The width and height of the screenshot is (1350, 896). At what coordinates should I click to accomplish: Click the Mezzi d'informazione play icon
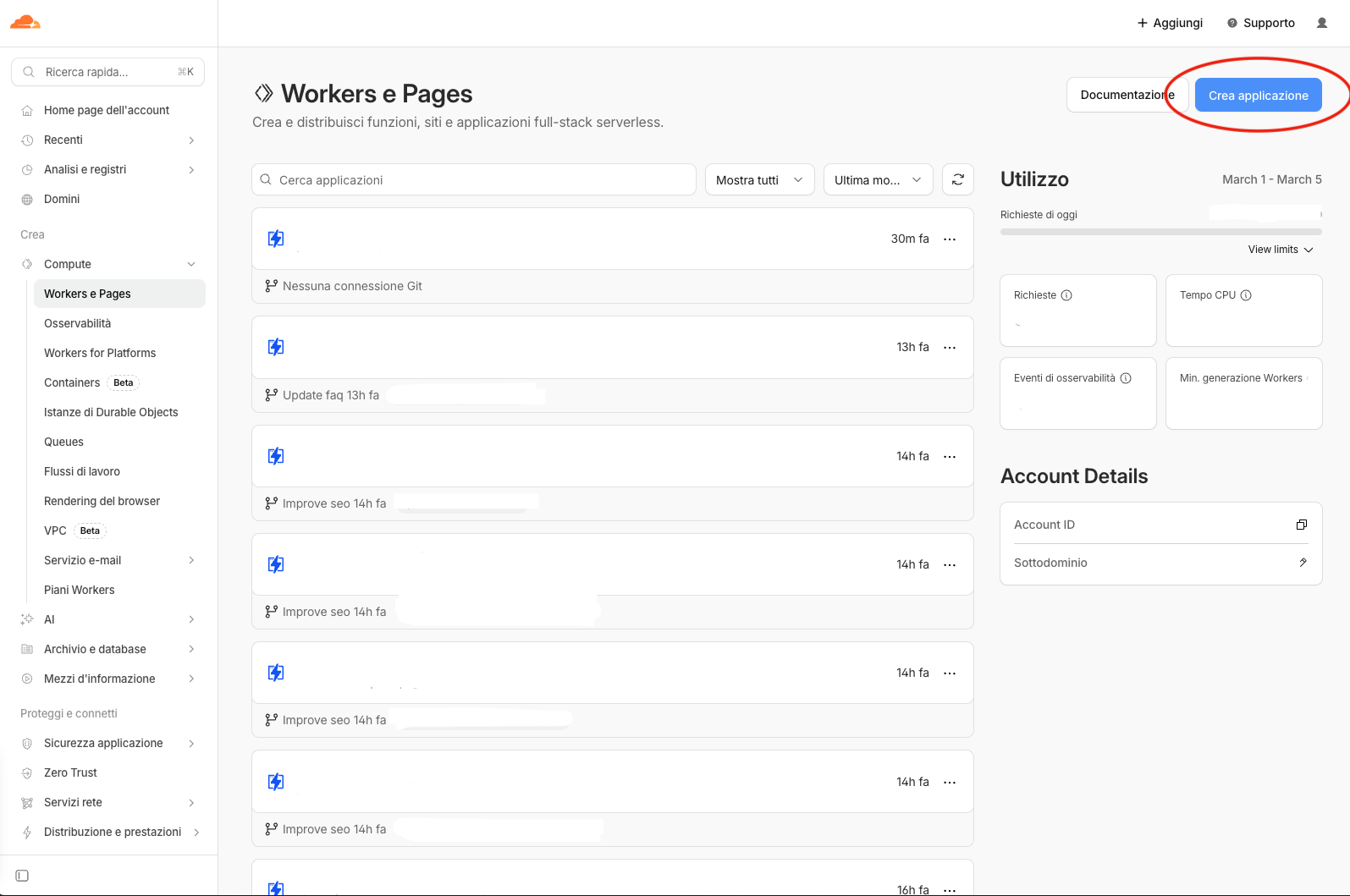[x=27, y=679]
